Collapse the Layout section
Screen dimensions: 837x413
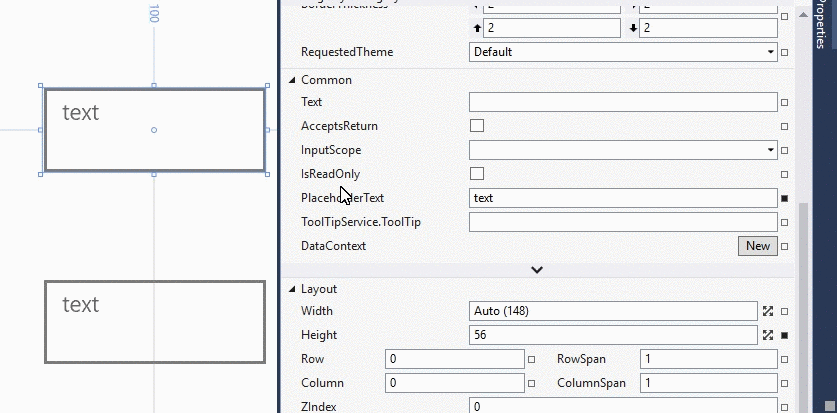tap(292, 289)
